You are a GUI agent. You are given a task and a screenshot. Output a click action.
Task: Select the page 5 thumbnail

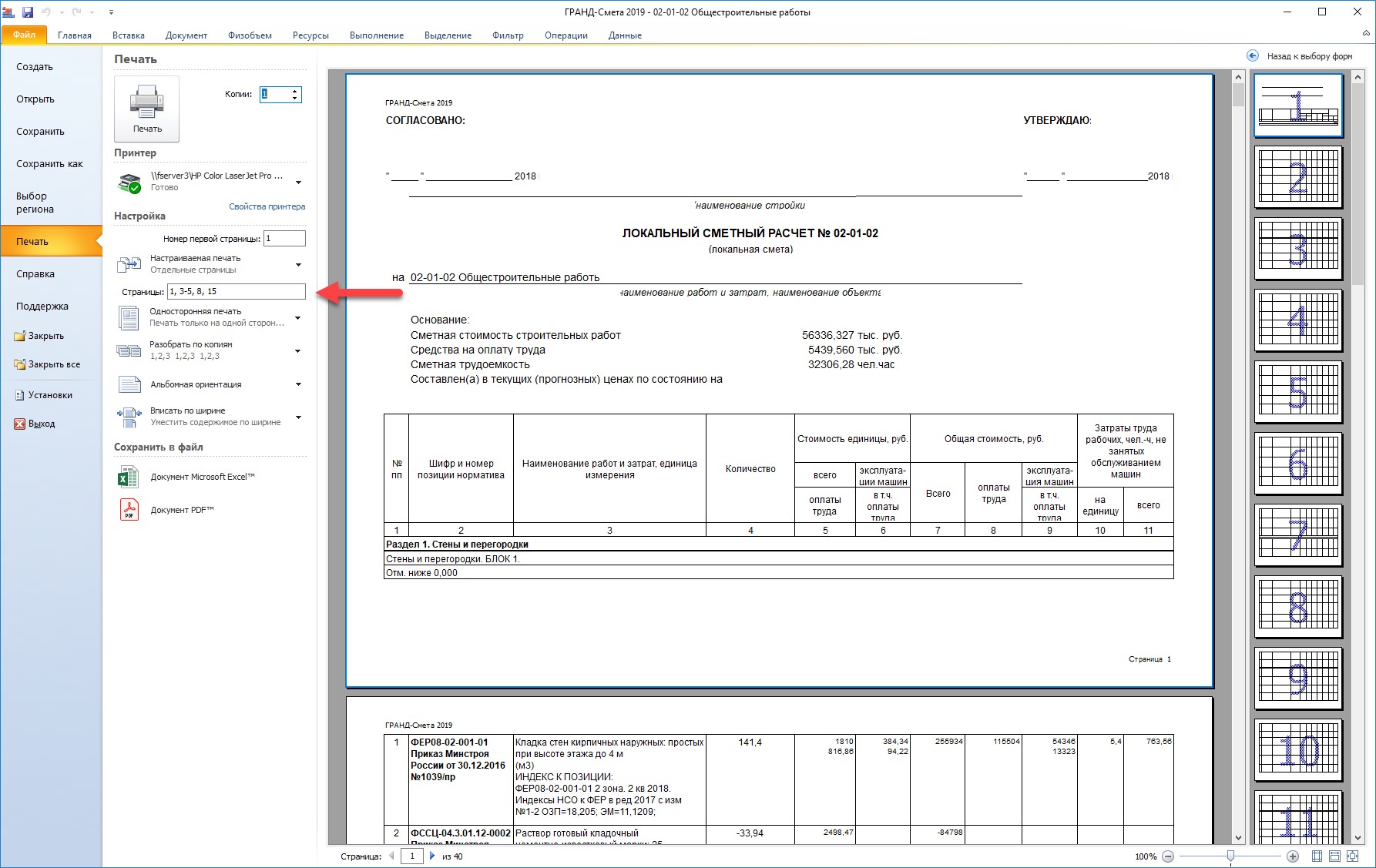(x=1298, y=391)
